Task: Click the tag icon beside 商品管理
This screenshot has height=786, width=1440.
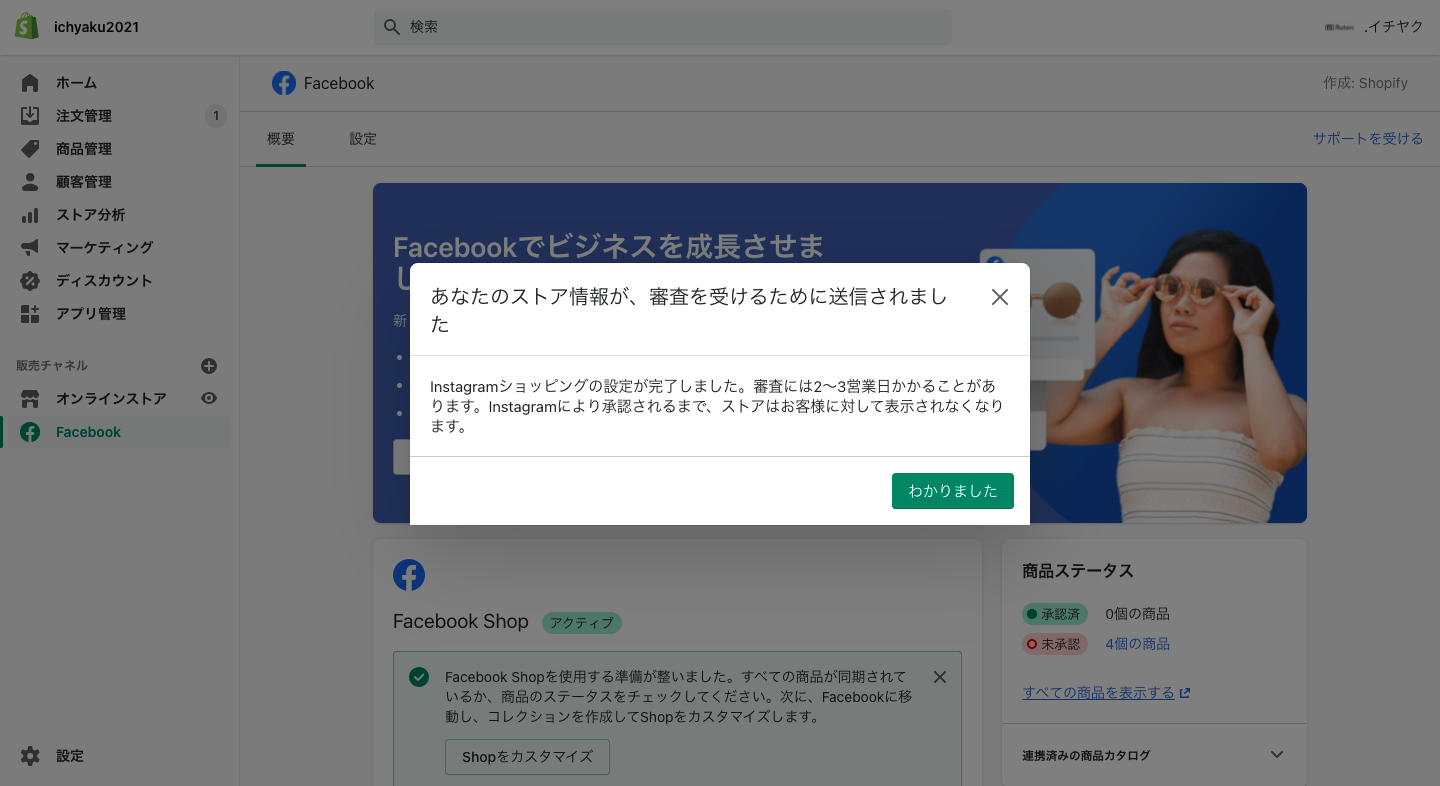Action: 30,149
